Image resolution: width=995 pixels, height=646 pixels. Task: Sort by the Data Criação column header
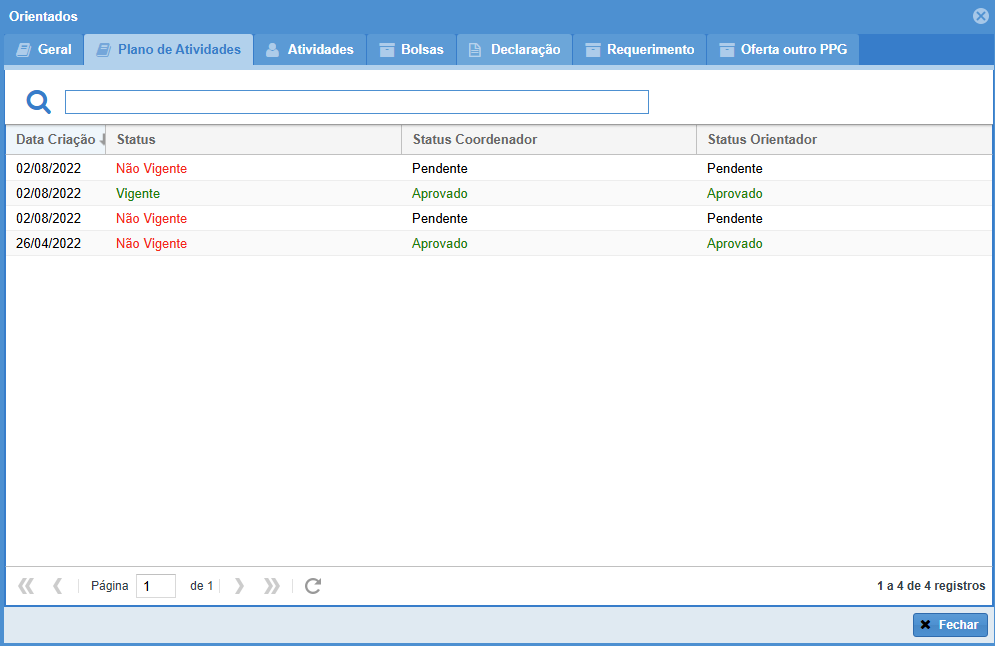(56, 140)
